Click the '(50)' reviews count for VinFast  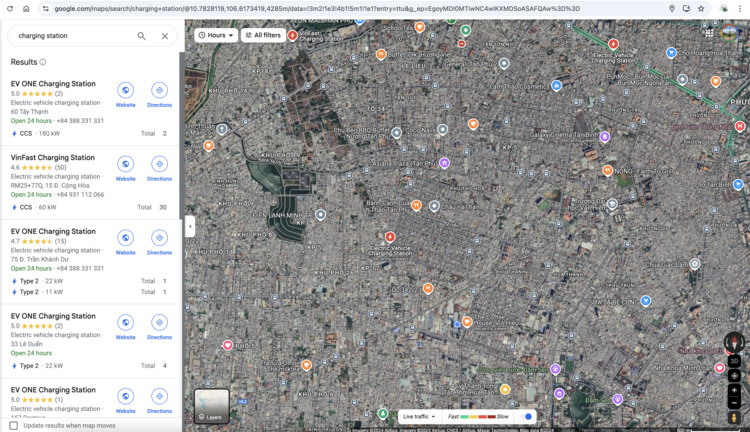pyautogui.click(x=60, y=167)
